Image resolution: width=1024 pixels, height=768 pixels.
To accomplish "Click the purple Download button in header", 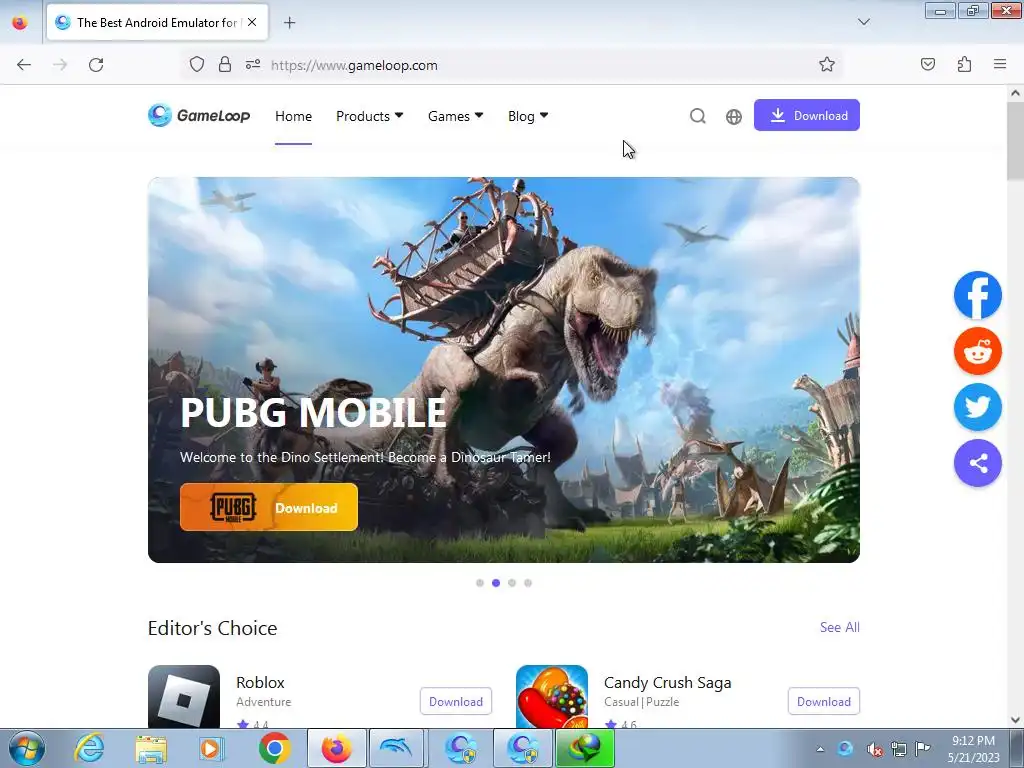I will (x=807, y=115).
